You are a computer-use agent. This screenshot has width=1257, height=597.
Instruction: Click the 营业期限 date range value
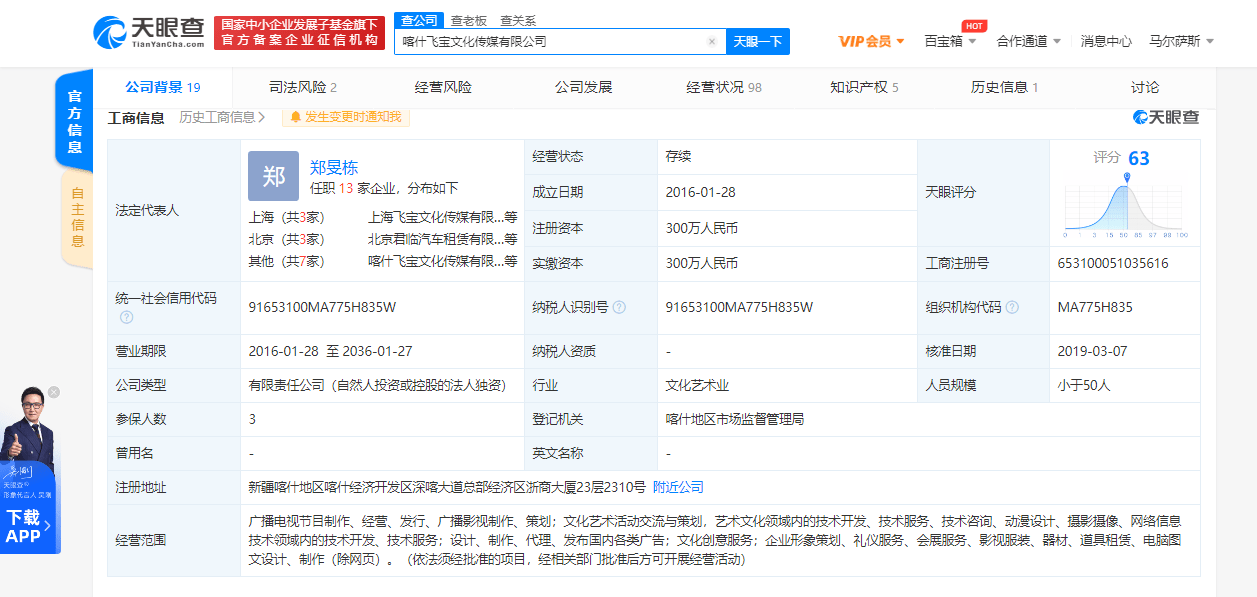click(x=330, y=351)
